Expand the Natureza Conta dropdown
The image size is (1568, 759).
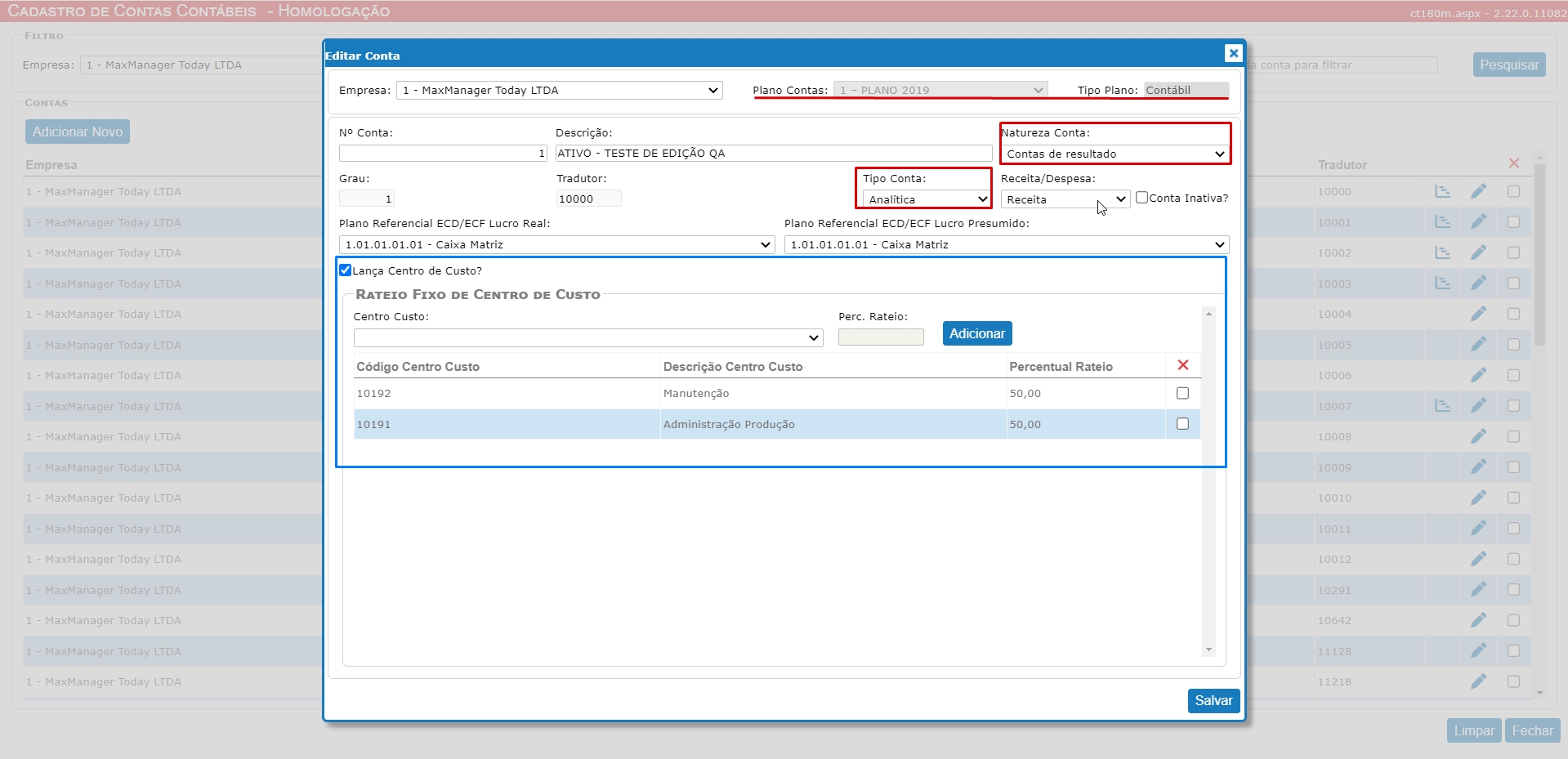[x=1115, y=154]
